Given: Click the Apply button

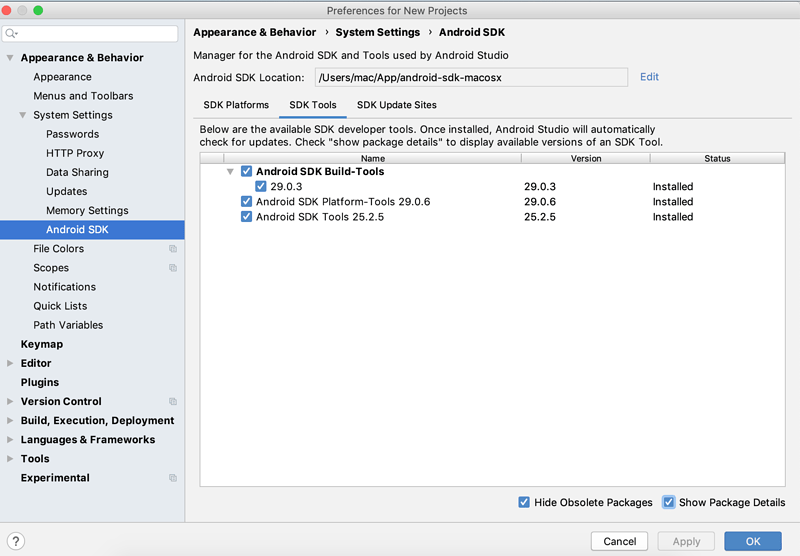Looking at the screenshot, I should click(686, 541).
